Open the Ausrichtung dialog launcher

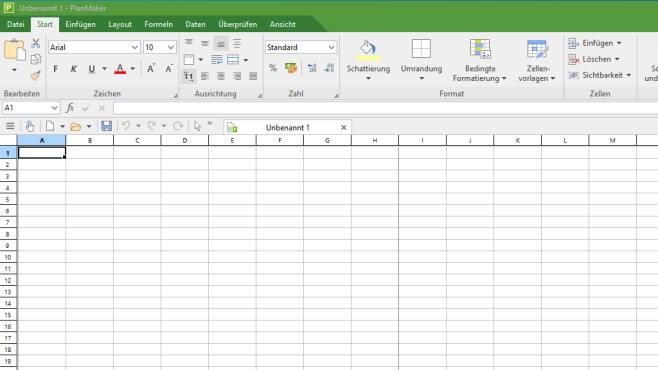click(259, 96)
